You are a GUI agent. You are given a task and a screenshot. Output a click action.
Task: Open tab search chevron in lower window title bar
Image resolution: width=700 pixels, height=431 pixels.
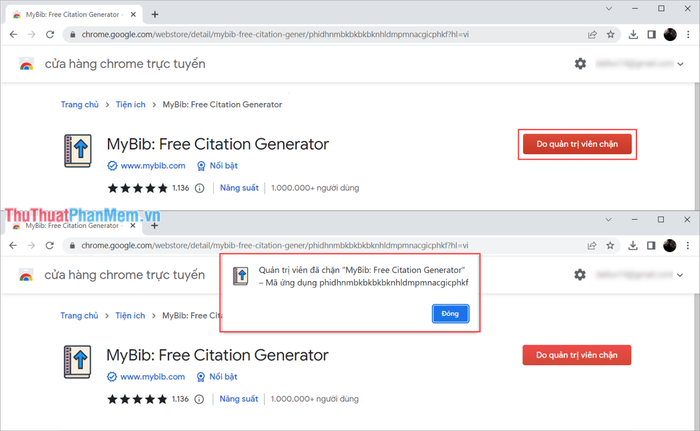(608, 220)
